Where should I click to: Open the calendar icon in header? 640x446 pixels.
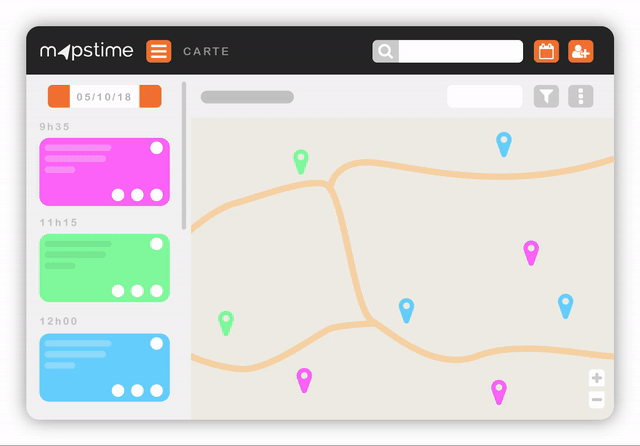pos(545,51)
